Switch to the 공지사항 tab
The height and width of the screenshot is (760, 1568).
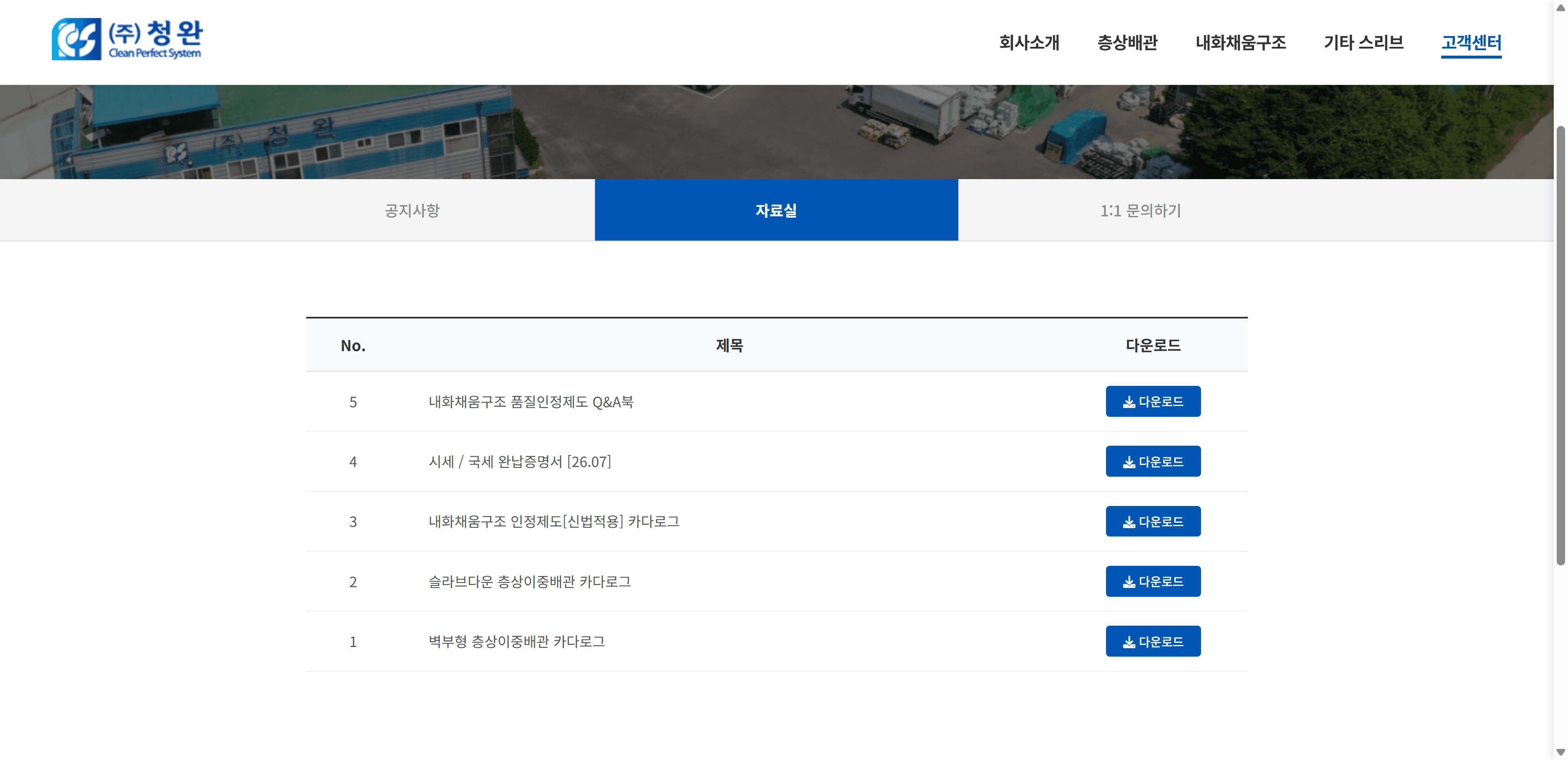click(x=412, y=210)
